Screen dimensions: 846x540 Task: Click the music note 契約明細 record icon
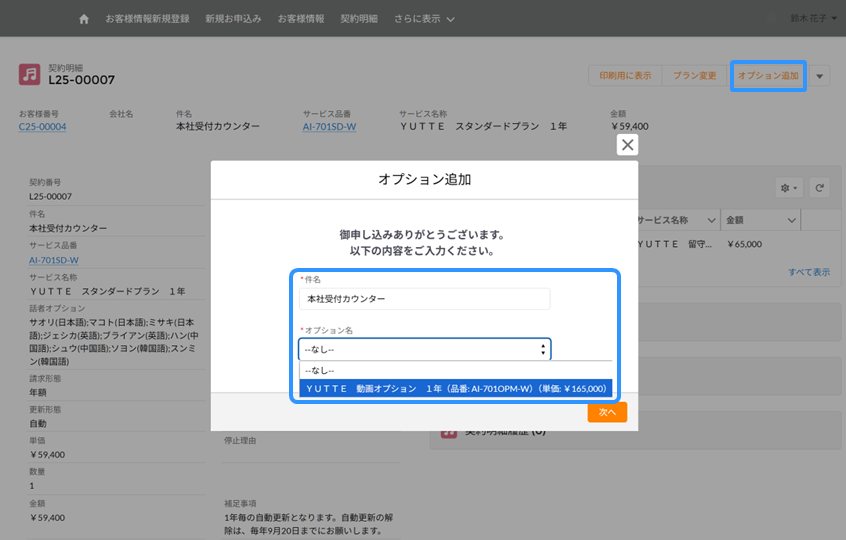(x=30, y=75)
